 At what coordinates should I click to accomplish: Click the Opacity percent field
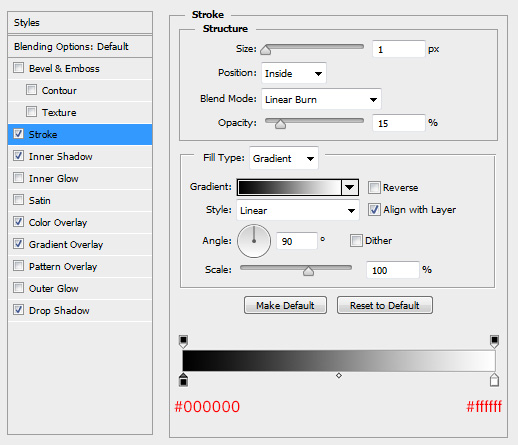tap(399, 123)
